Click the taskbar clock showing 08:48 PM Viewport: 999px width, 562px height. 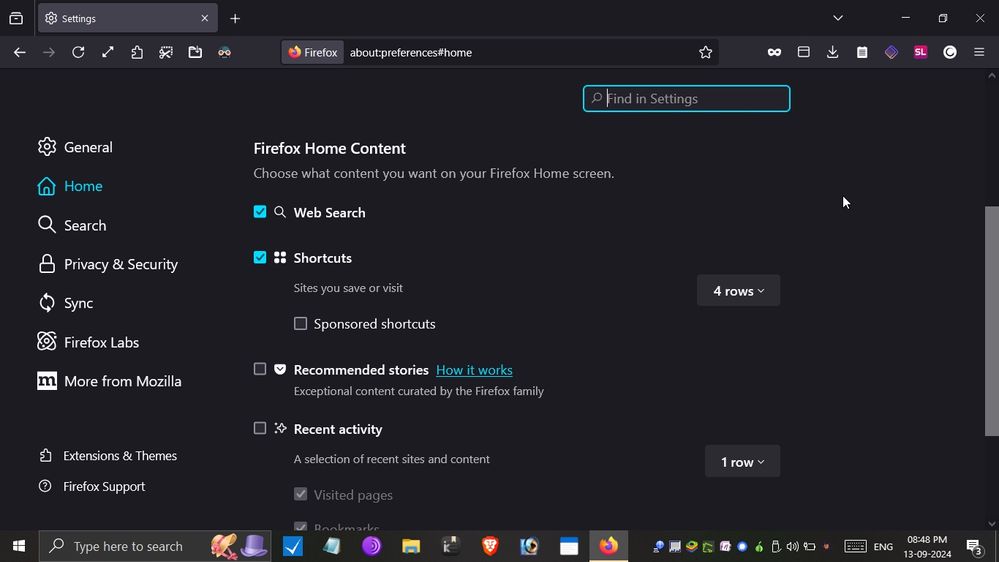(927, 546)
